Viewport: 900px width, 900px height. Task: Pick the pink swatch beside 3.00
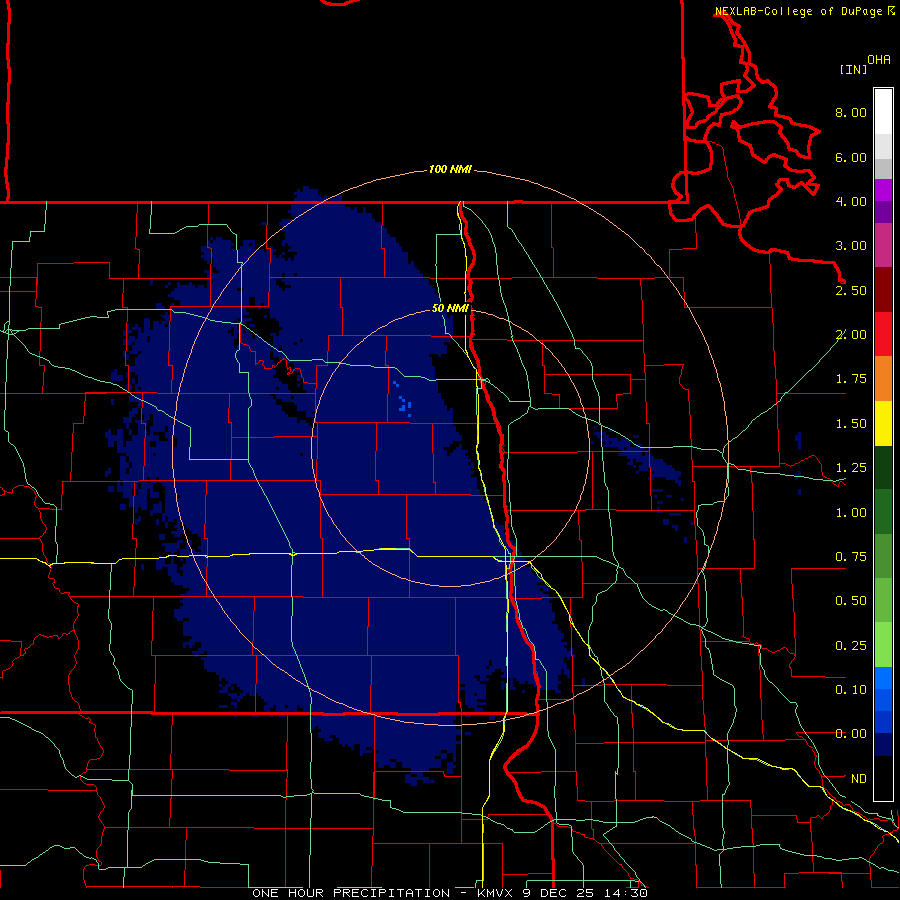pos(883,245)
